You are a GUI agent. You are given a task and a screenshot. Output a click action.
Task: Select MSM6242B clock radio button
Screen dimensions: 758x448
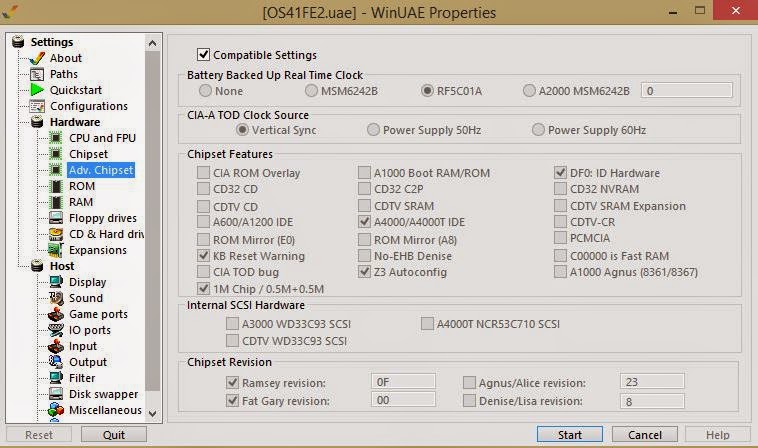(x=311, y=90)
